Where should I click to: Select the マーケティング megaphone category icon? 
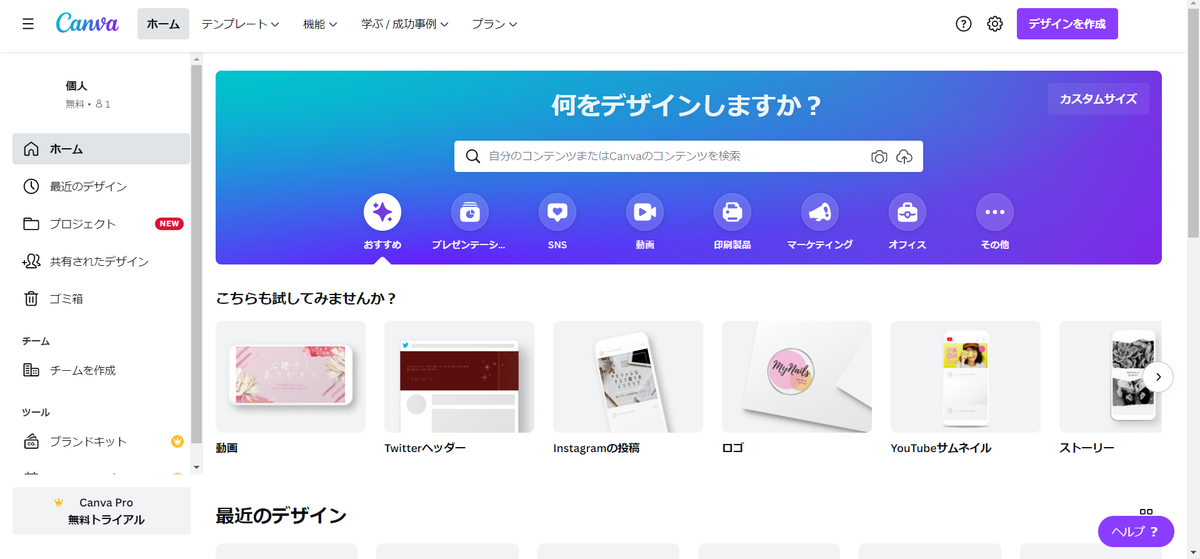pos(820,212)
